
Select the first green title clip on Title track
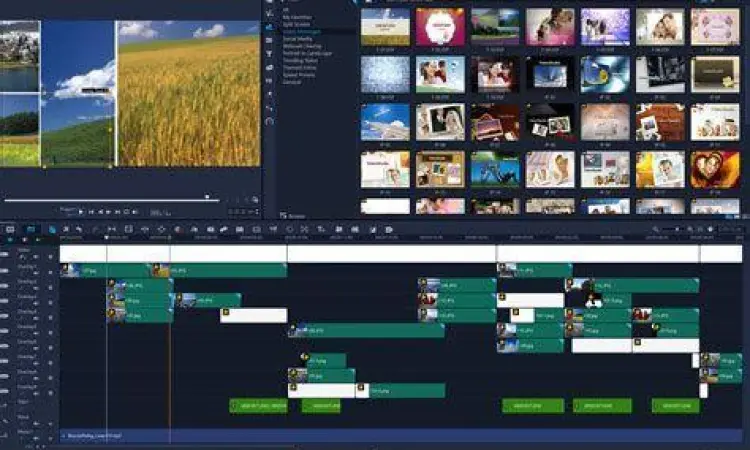pos(258,406)
